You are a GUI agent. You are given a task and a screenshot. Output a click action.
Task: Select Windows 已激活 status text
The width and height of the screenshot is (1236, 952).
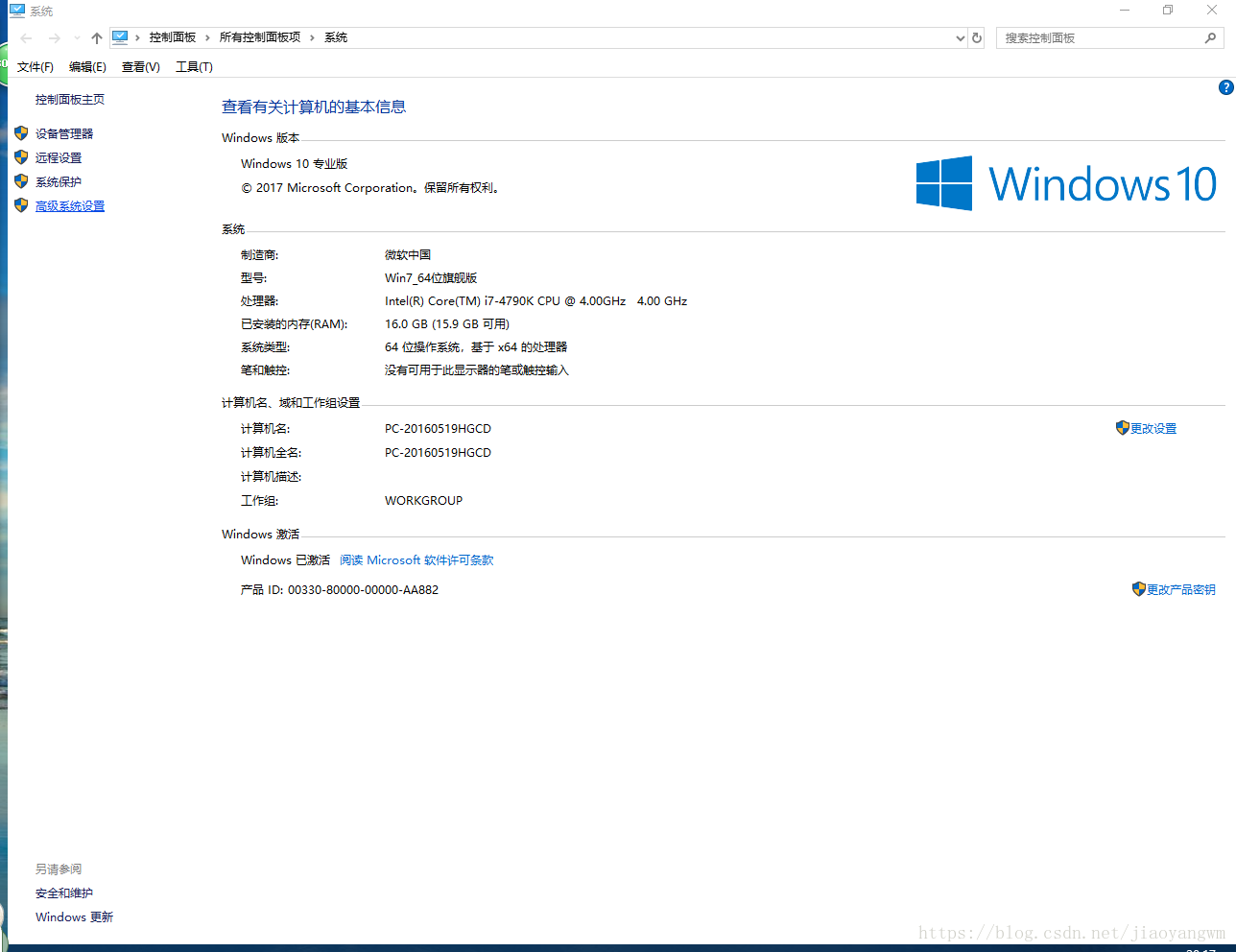pos(285,560)
